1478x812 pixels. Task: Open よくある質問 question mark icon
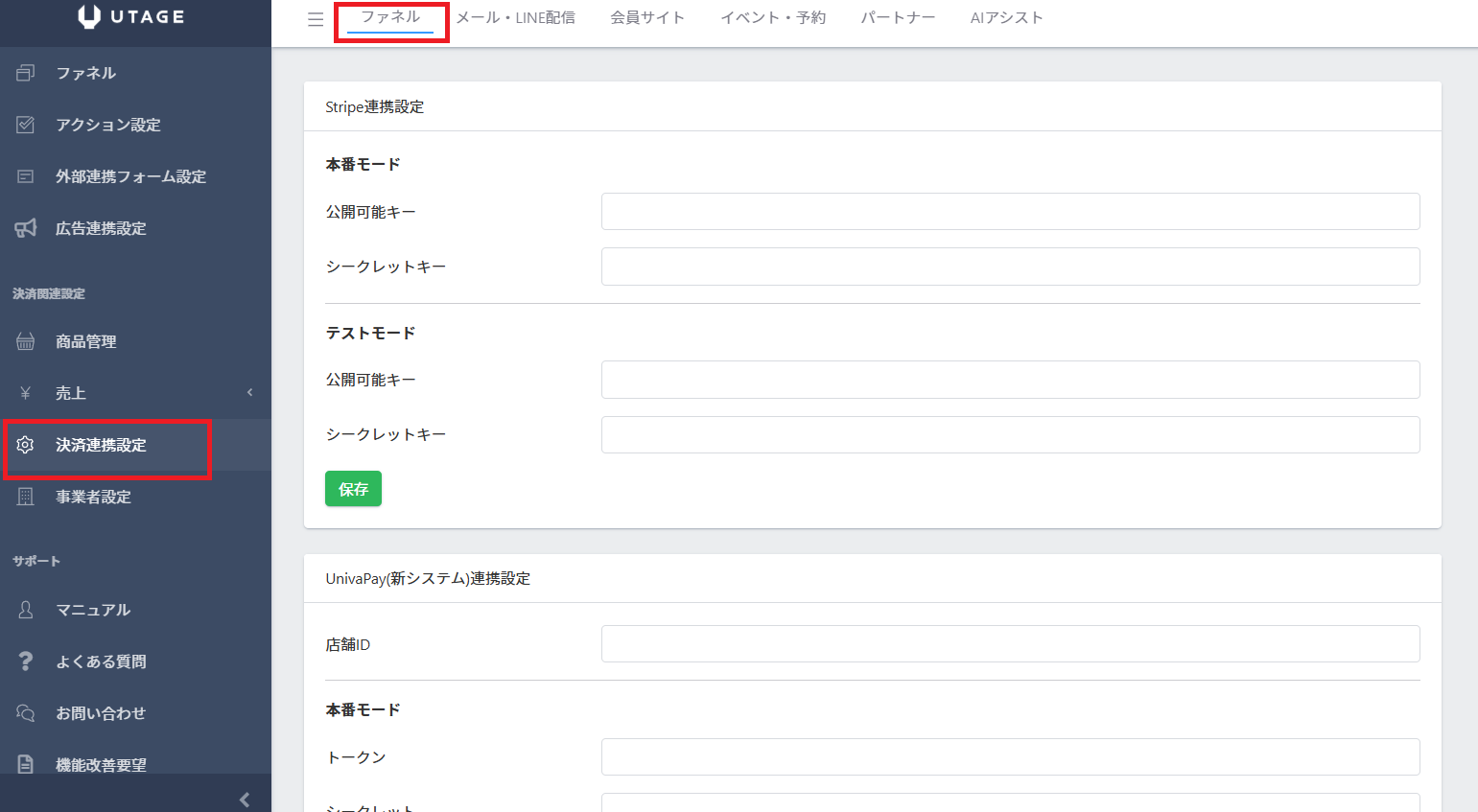pos(26,661)
